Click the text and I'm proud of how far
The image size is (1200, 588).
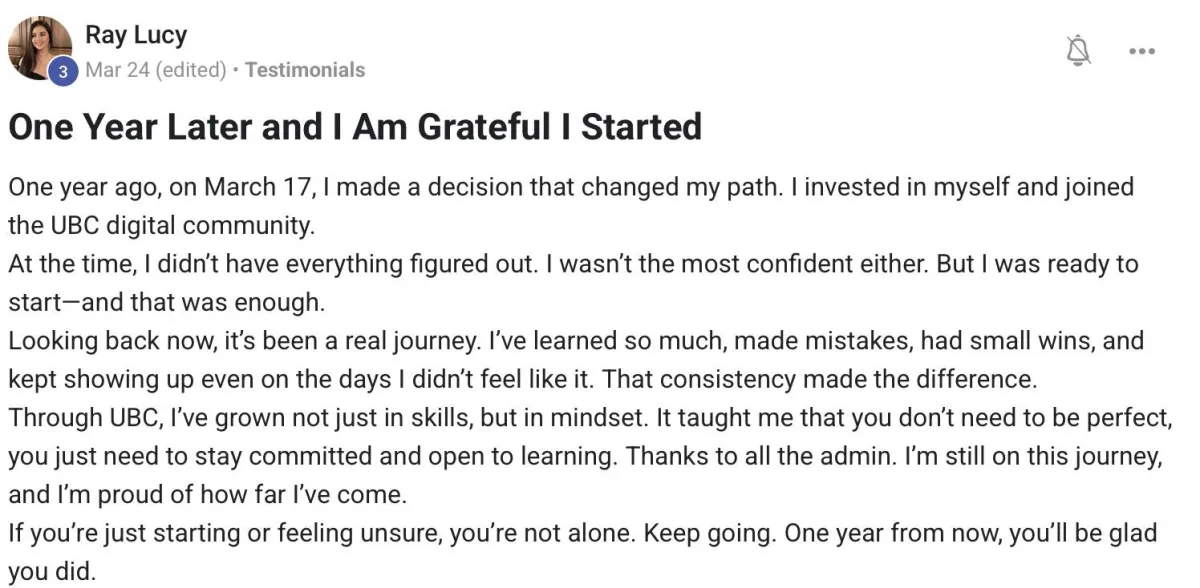coord(206,494)
